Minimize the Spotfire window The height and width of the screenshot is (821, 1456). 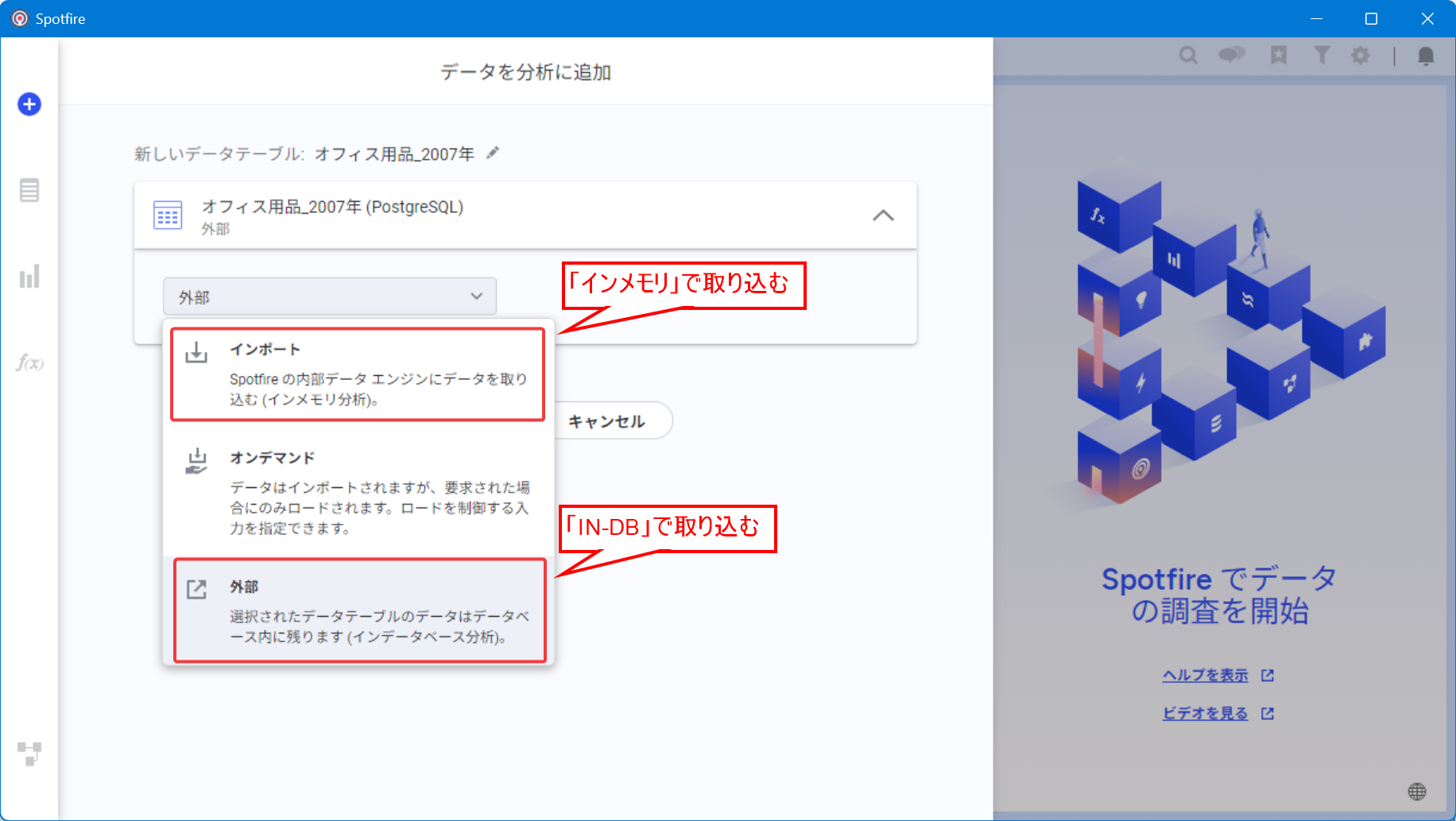tap(1316, 18)
